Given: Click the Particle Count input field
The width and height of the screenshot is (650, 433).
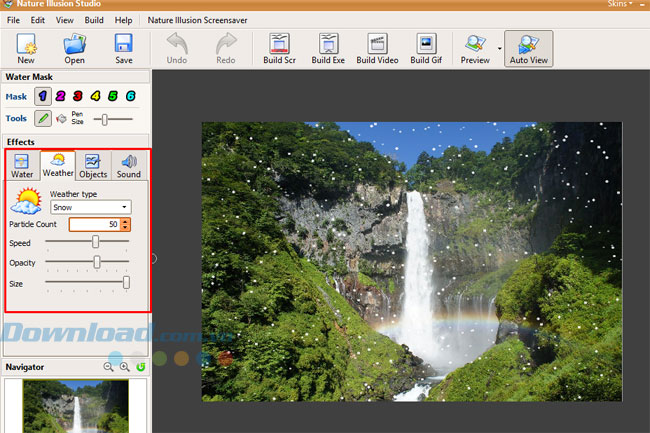Looking at the screenshot, I should pyautogui.click(x=95, y=224).
